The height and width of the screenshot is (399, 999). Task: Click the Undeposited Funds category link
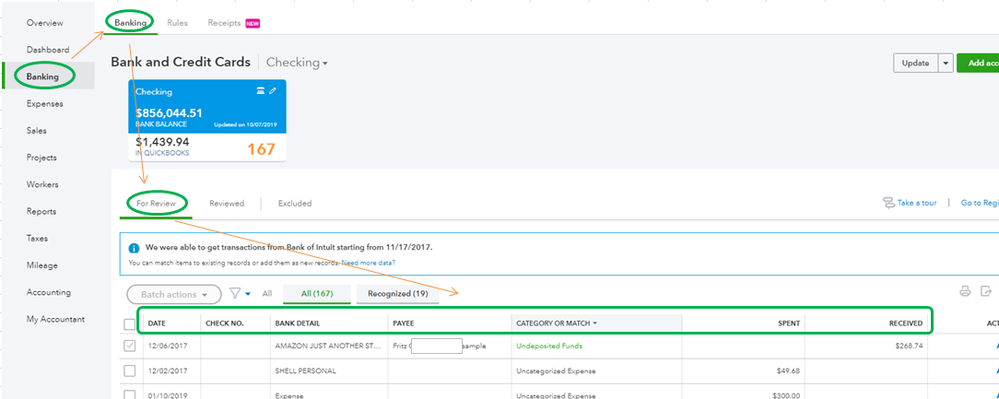pos(549,345)
